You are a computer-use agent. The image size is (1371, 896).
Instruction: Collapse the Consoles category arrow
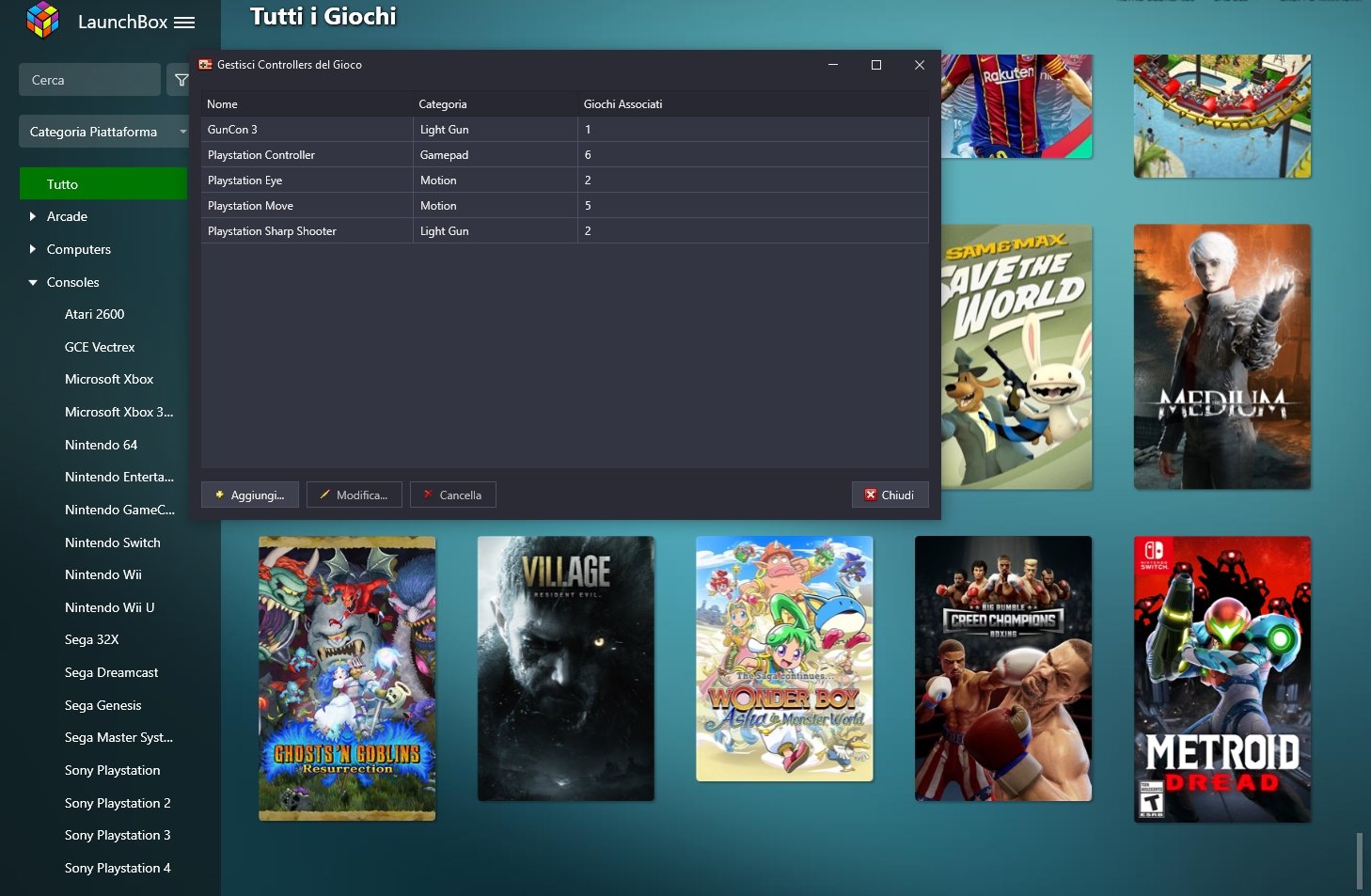33,282
